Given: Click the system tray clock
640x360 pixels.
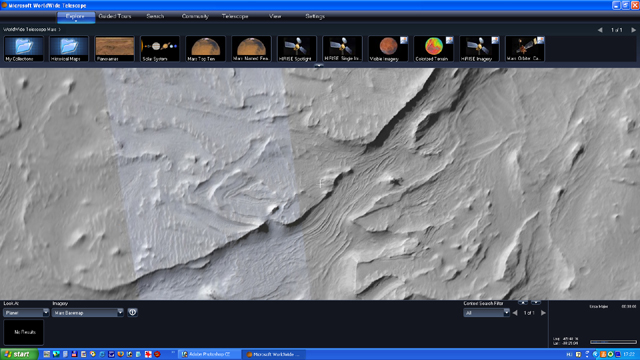Looking at the screenshot, I should coord(629,354).
